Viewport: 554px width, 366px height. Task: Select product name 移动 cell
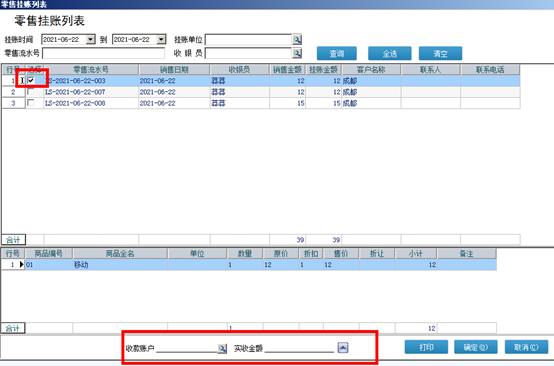[x=120, y=265]
